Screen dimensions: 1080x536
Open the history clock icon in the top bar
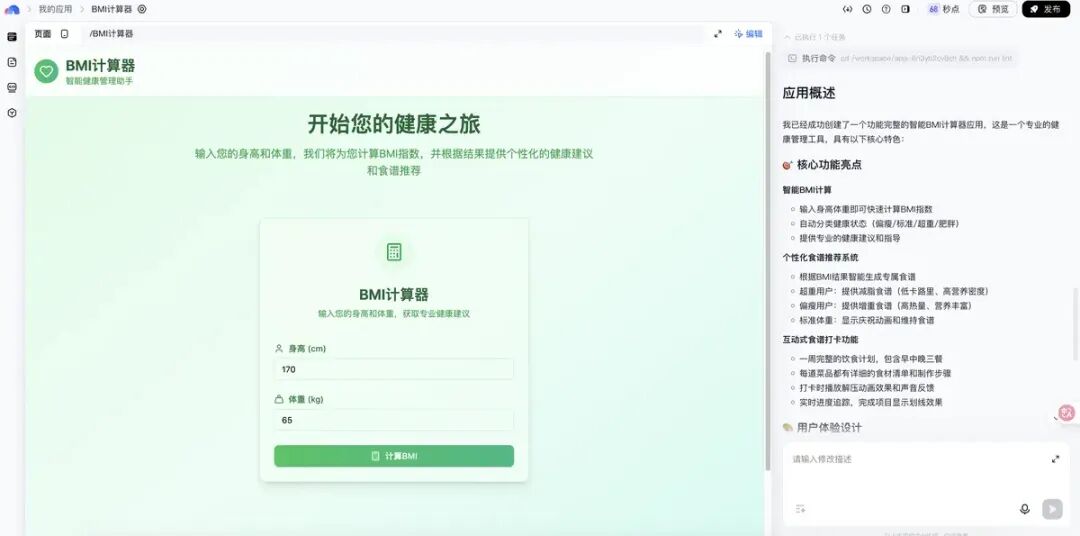[x=866, y=10]
